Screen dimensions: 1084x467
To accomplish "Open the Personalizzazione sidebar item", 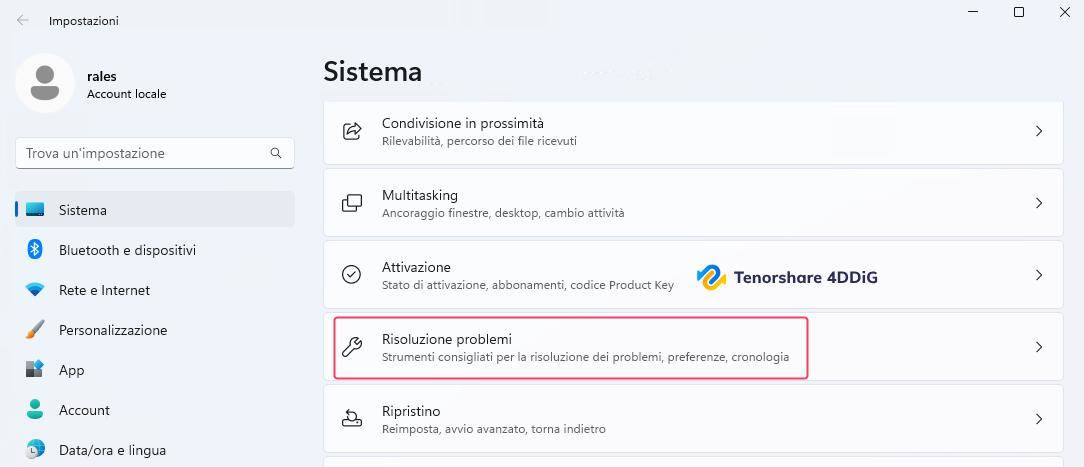I will coord(113,330).
